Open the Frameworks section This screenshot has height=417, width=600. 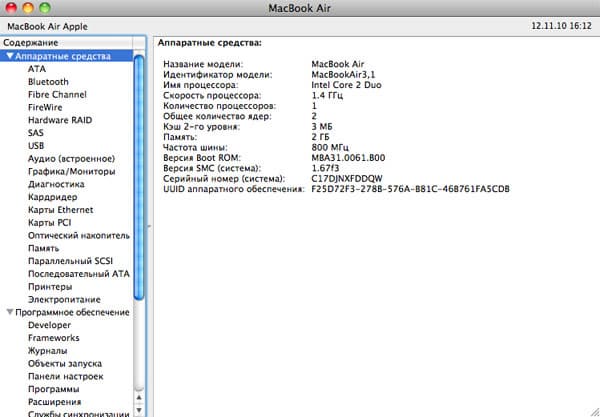pyautogui.click(x=54, y=338)
